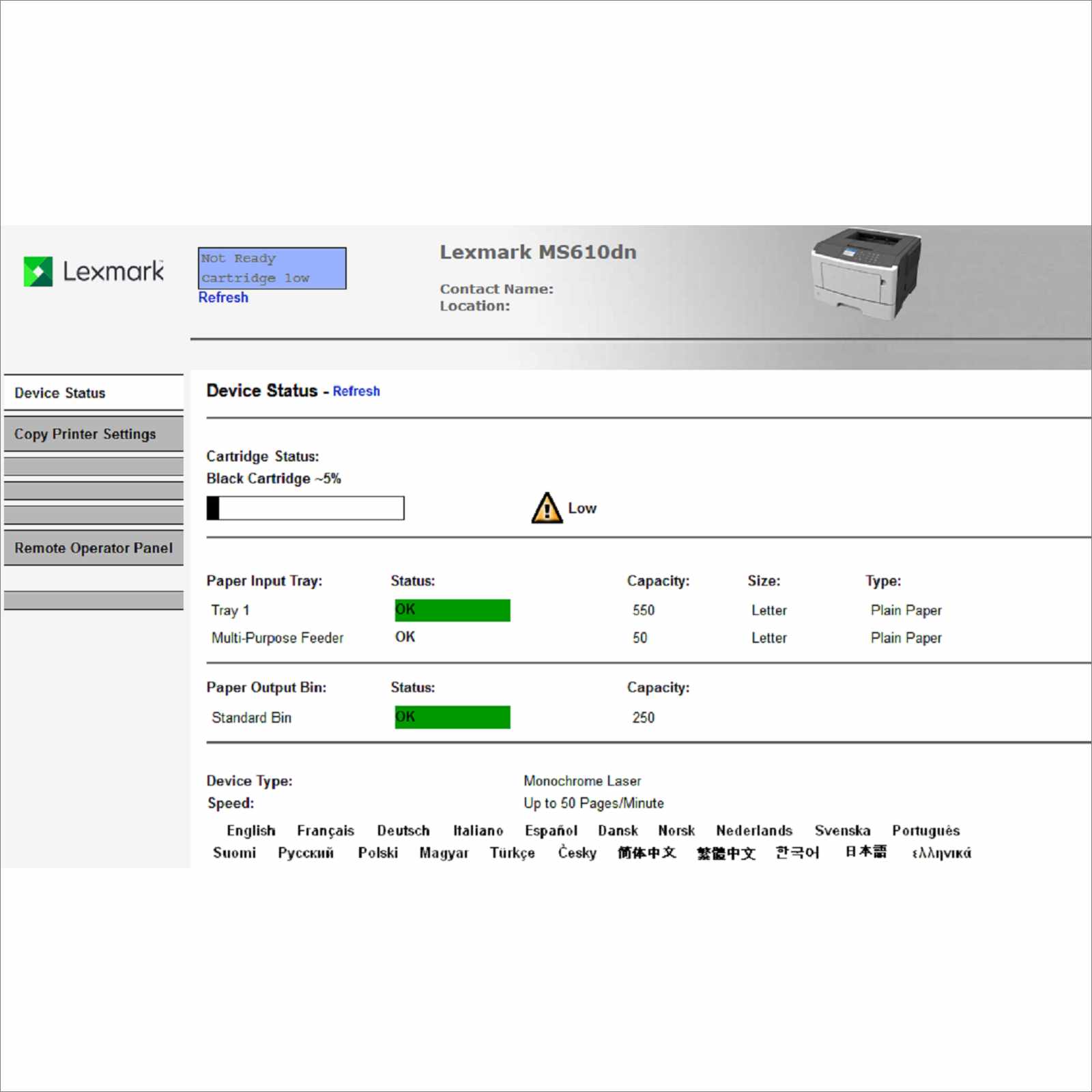Switch language to Suomi
The height and width of the screenshot is (1092, 1092).
[x=234, y=852]
